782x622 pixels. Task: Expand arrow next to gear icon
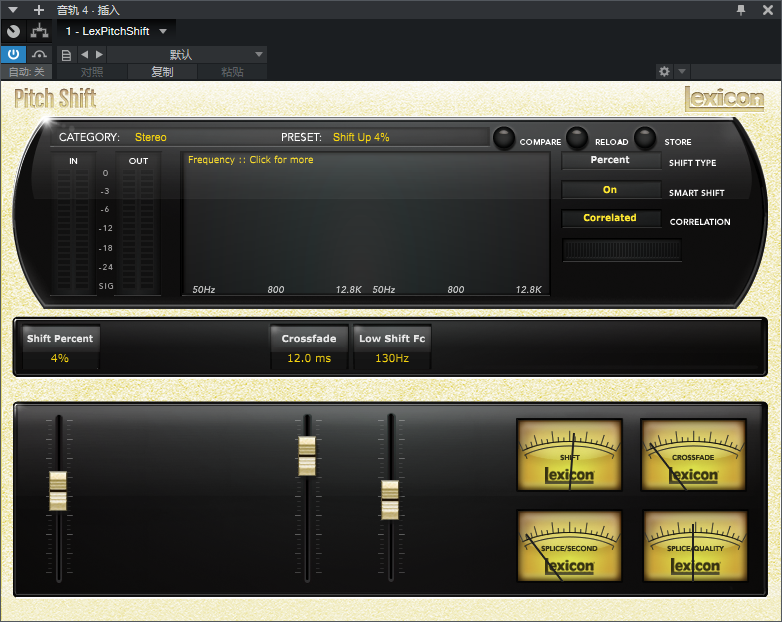682,71
